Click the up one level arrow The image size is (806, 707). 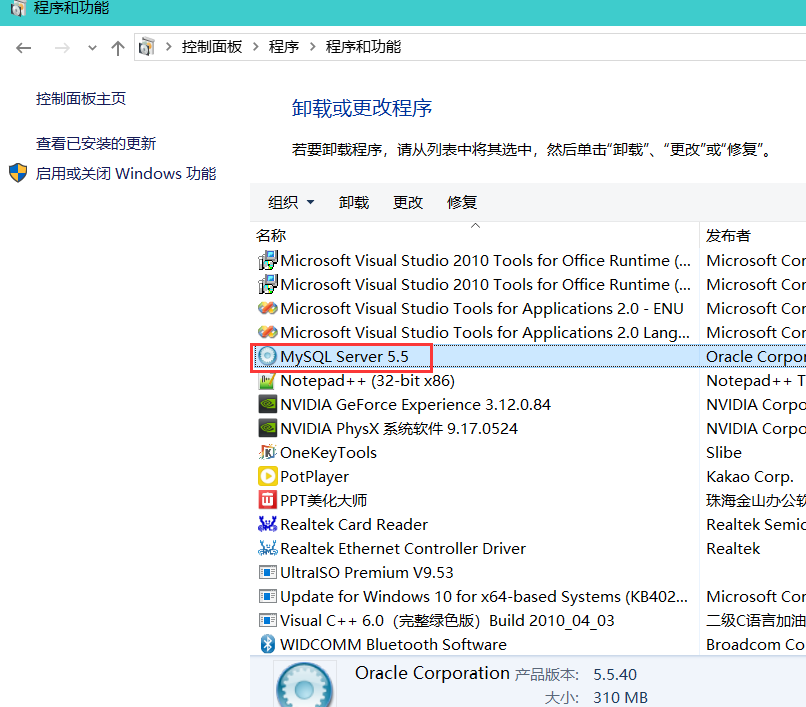118,48
